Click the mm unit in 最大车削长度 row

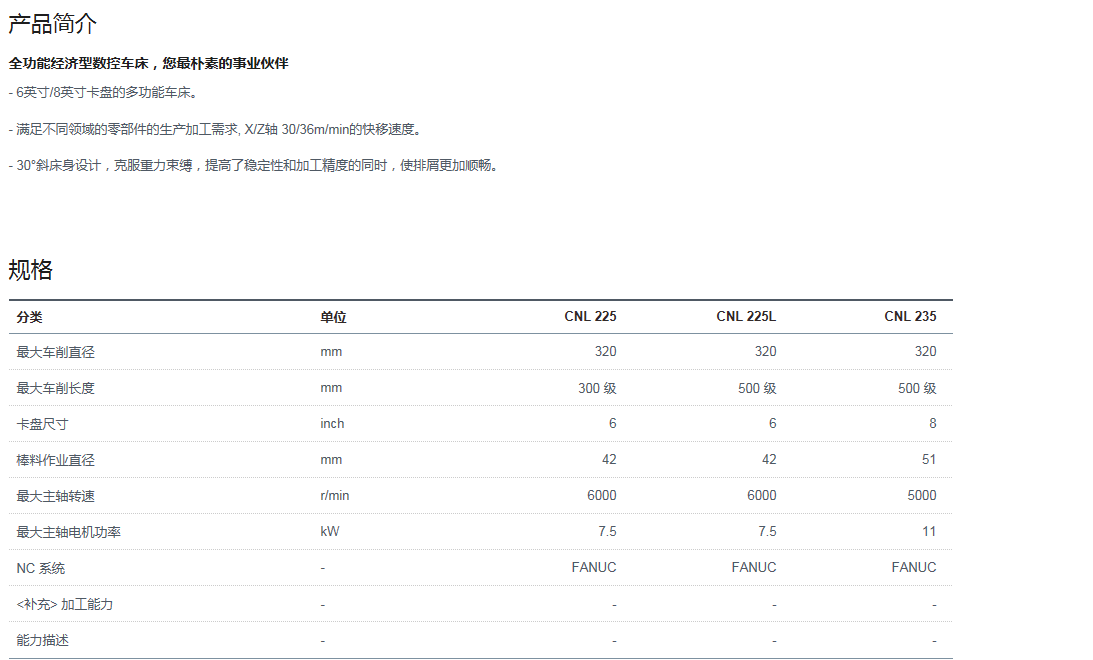[x=331, y=388]
